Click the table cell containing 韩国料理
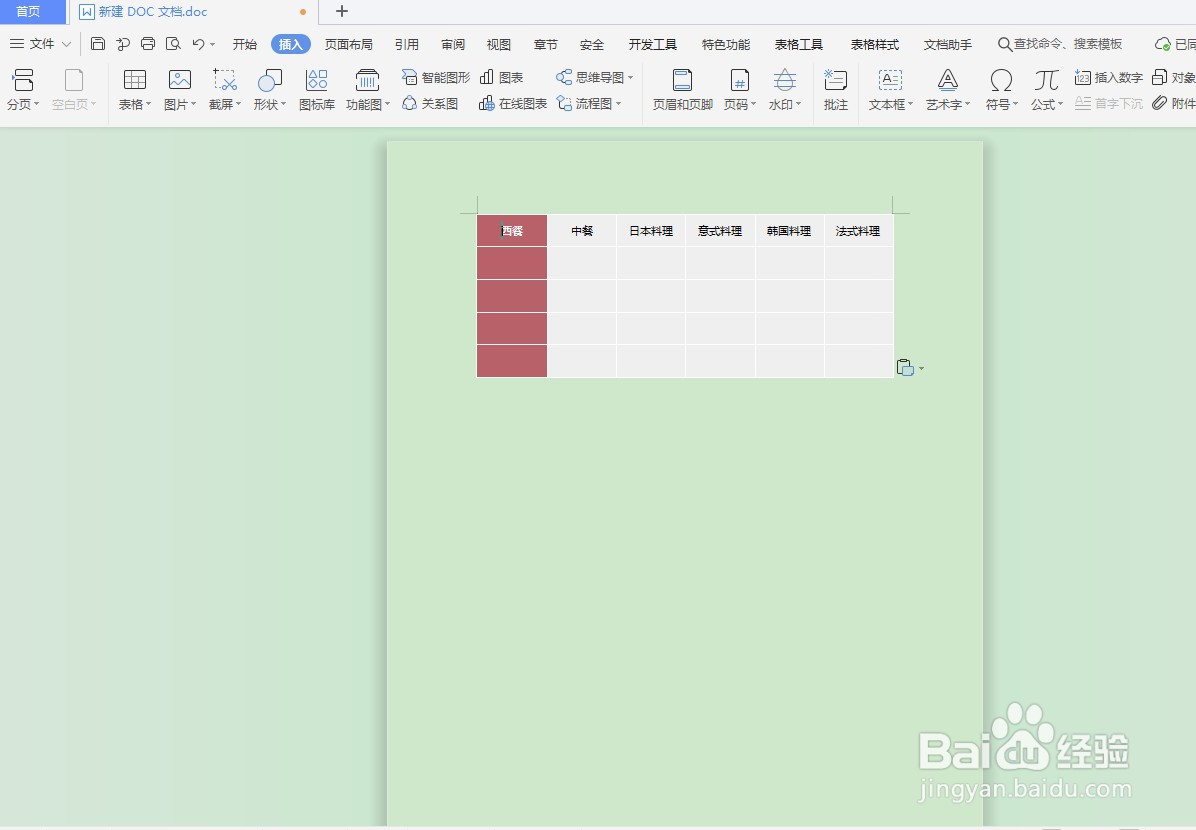Screen dimensions: 1196x830 [789, 230]
